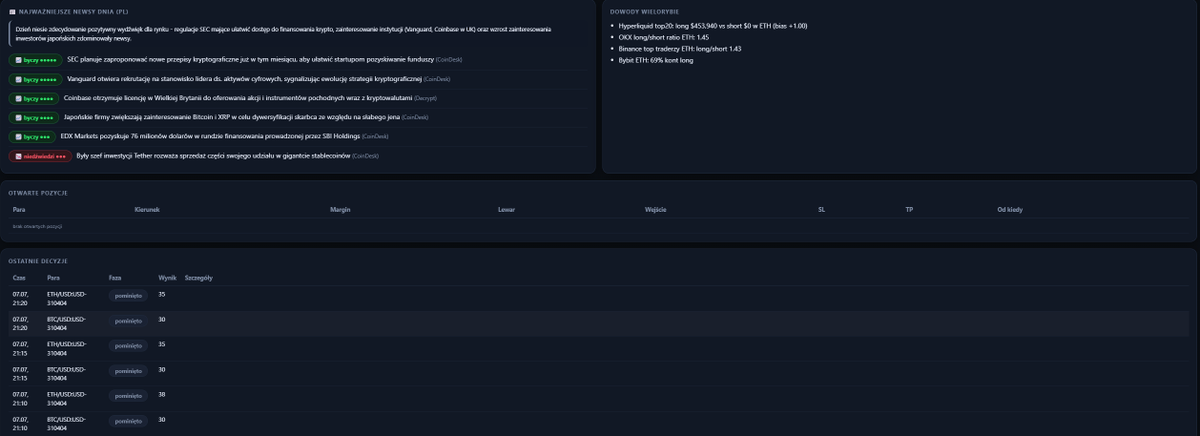
Task: Click the Dowody wielorybie panel heading
Action: [644, 11]
